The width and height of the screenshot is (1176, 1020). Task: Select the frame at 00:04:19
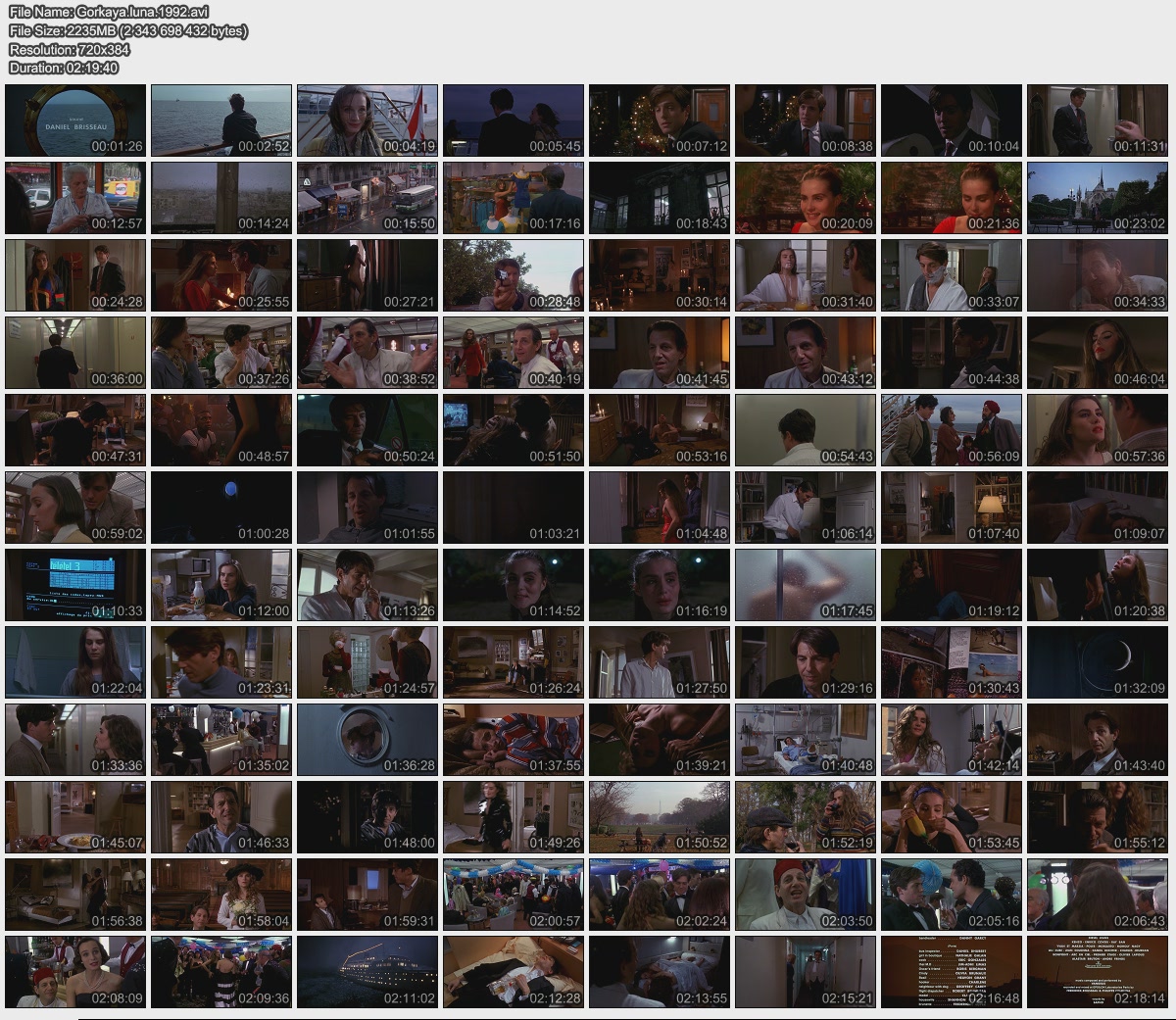point(367,121)
